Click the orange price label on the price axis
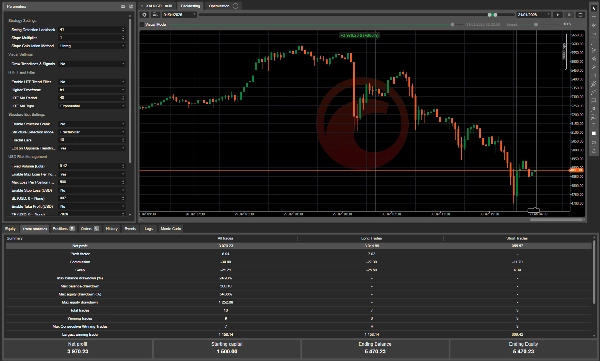The width and height of the screenshot is (600, 361). tap(576, 170)
